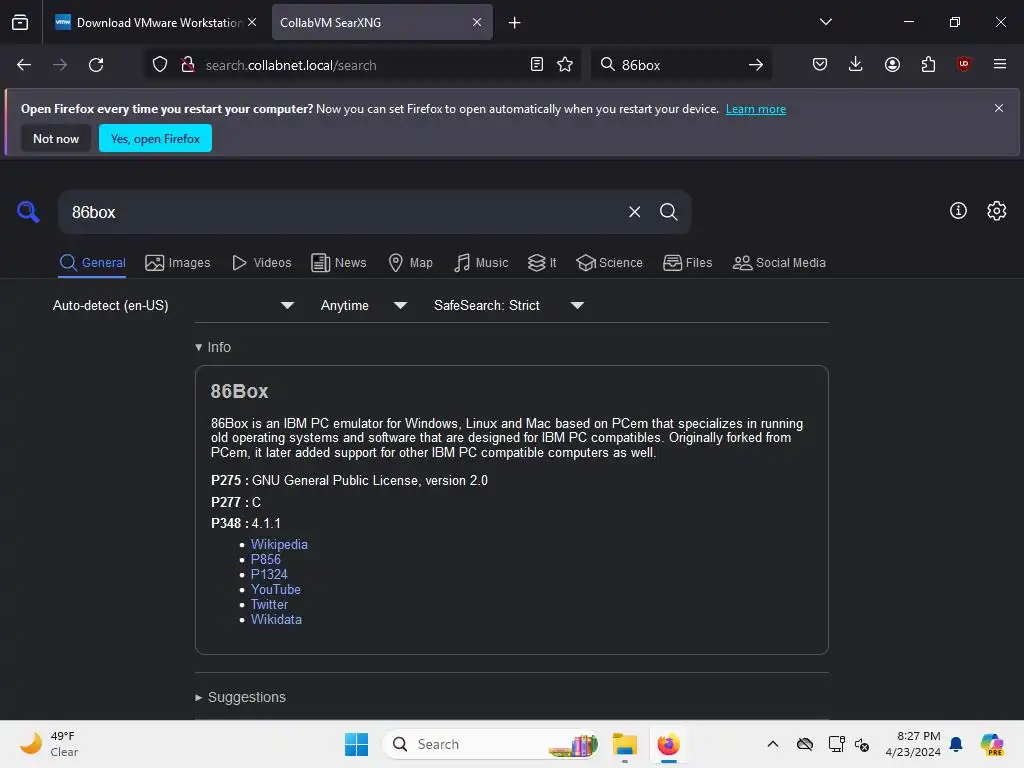Expand the Suggestions section
Viewport: 1024px width, 768px height.
240,697
